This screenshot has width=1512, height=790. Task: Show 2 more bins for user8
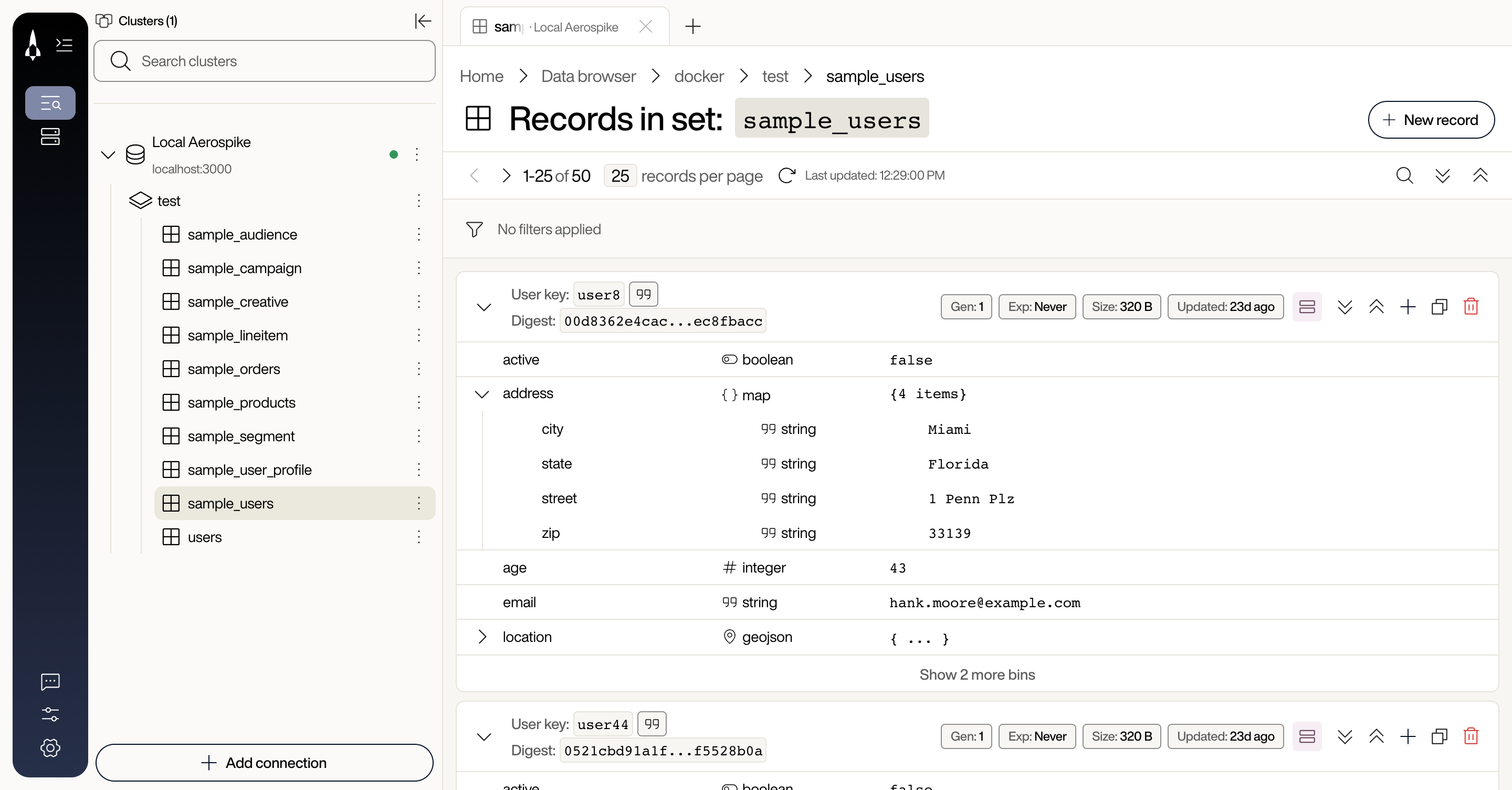pos(976,674)
